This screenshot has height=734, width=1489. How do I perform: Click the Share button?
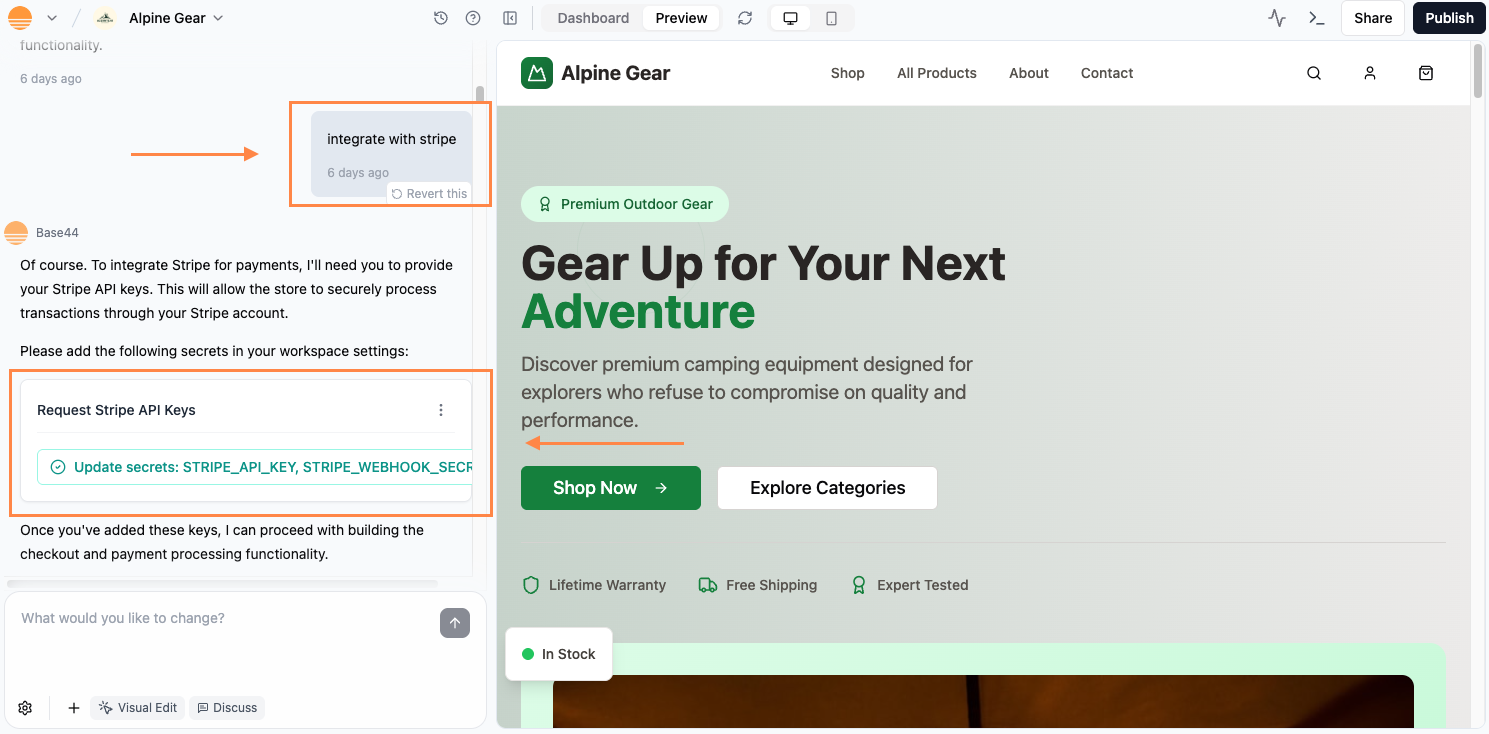coord(1373,18)
